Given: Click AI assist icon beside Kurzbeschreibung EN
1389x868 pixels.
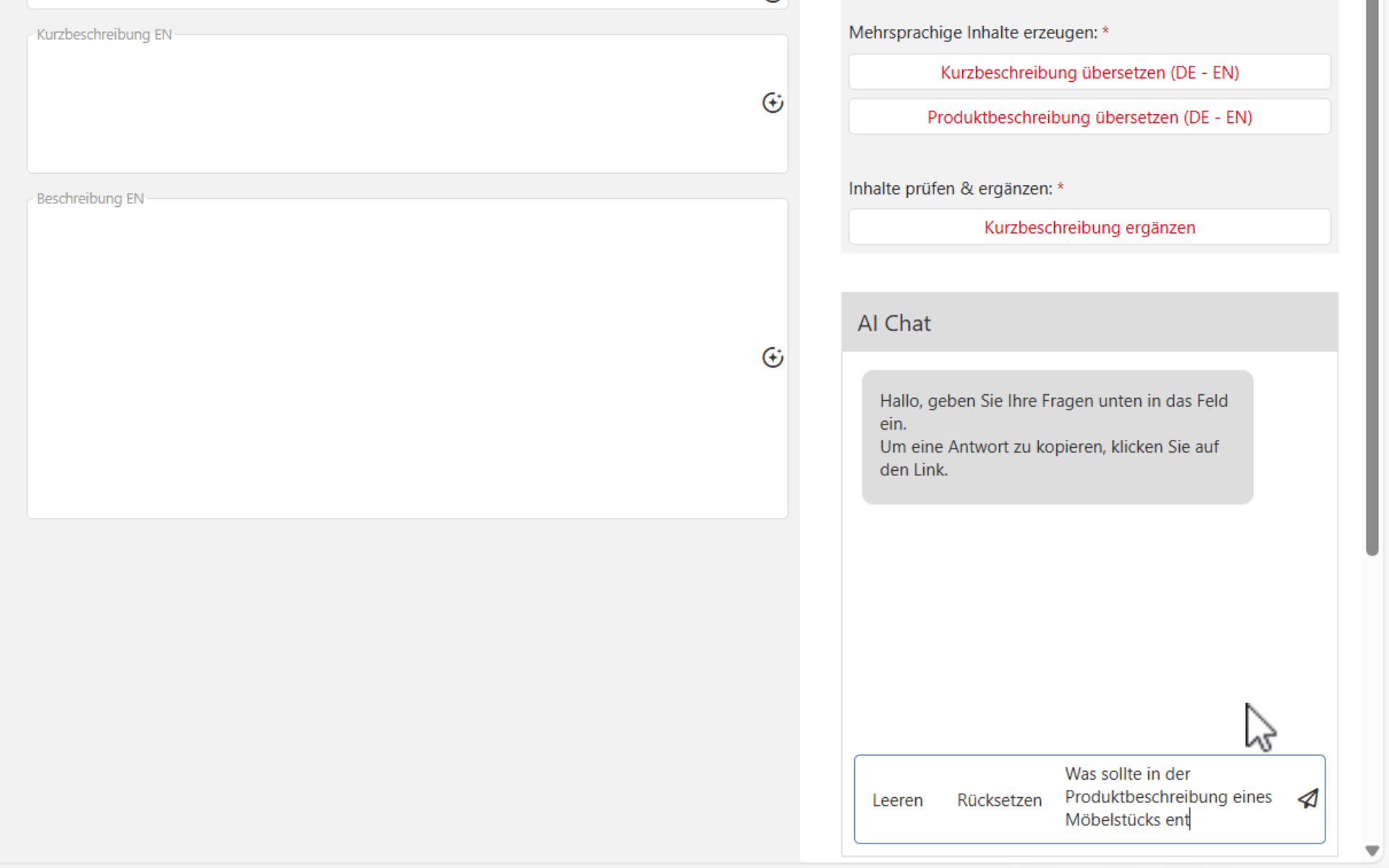Looking at the screenshot, I should click(772, 103).
